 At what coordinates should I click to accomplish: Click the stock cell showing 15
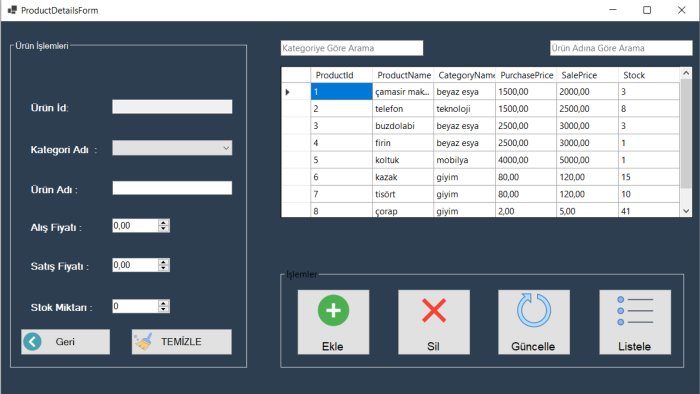coord(649,177)
